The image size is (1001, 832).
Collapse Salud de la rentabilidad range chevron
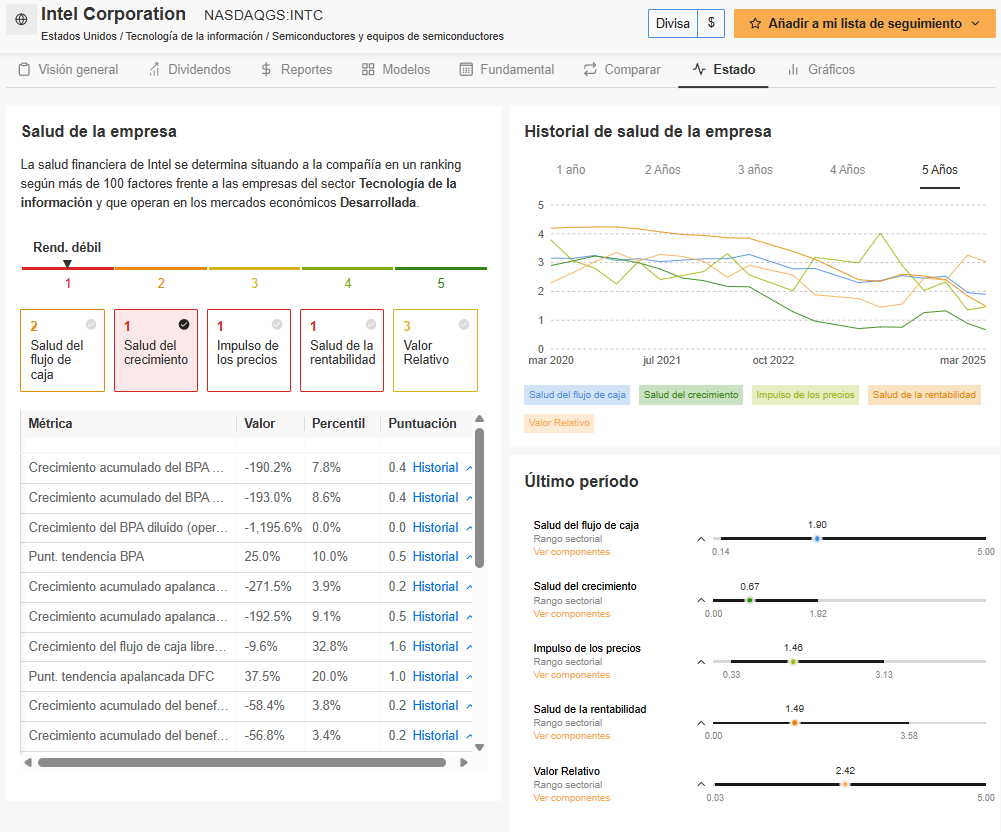701,723
